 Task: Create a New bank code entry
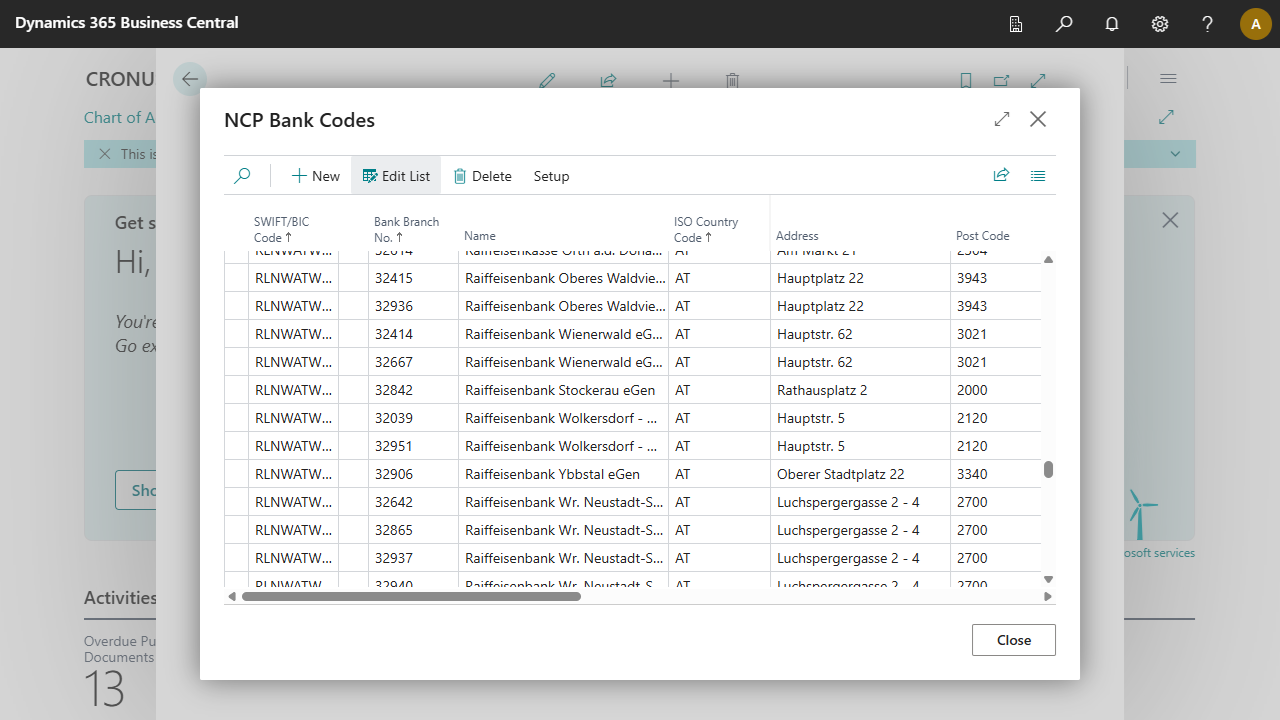coord(315,176)
